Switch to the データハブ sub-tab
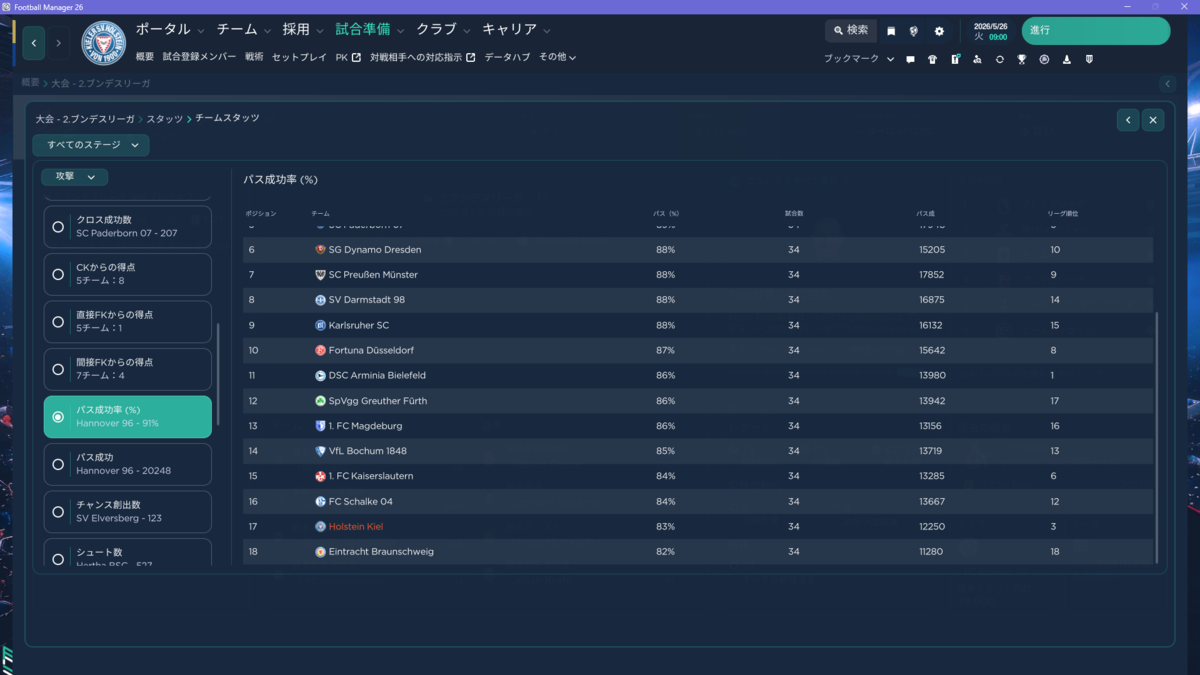The image size is (1200, 675). [x=507, y=58]
